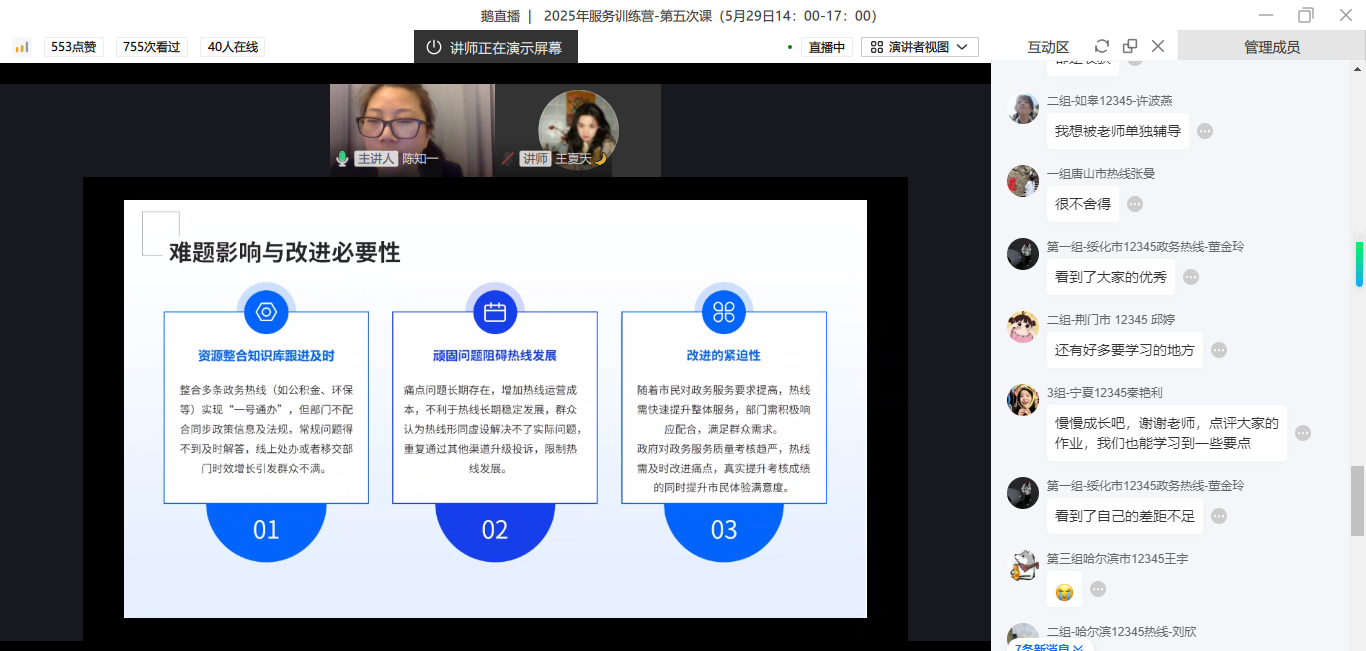This screenshot has height=651, width=1366.
Task: Switch to the 管理成员 tab
Action: (1271, 47)
